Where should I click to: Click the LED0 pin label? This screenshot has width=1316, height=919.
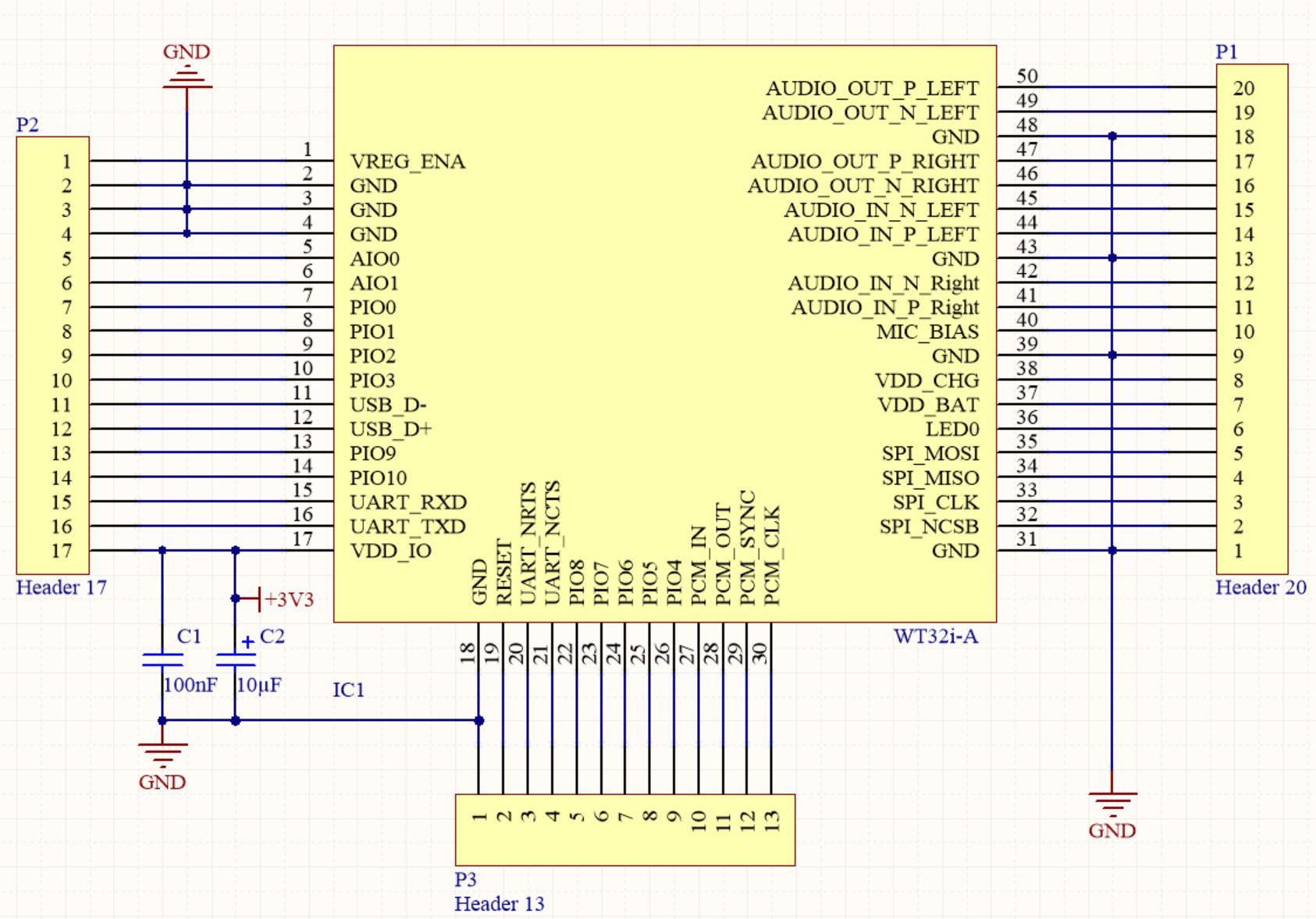(x=952, y=429)
